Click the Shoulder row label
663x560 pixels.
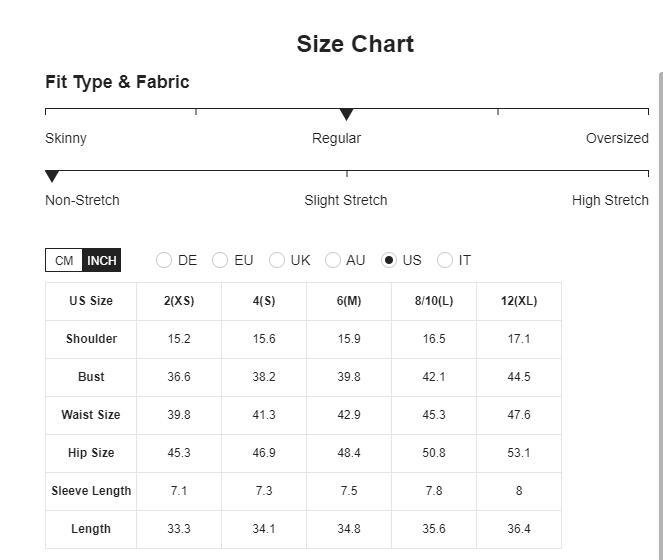(x=91, y=339)
